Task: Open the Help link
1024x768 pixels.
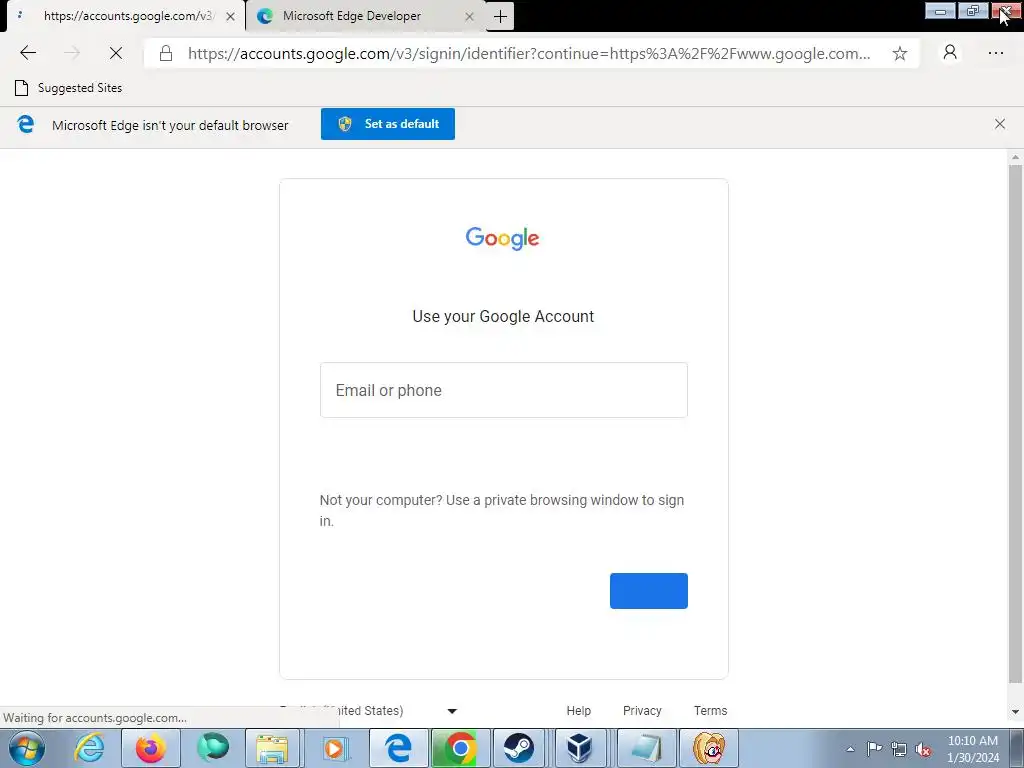Action: tap(579, 711)
